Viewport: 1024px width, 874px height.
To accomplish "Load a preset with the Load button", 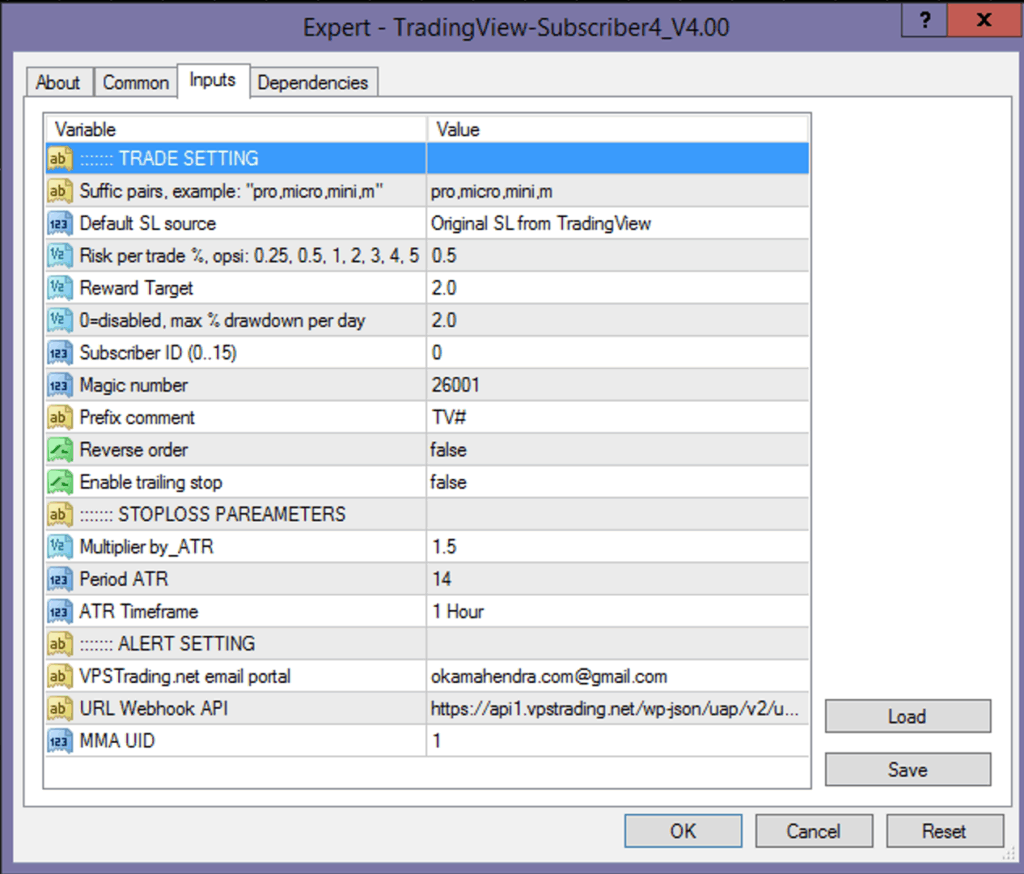I will click(908, 717).
